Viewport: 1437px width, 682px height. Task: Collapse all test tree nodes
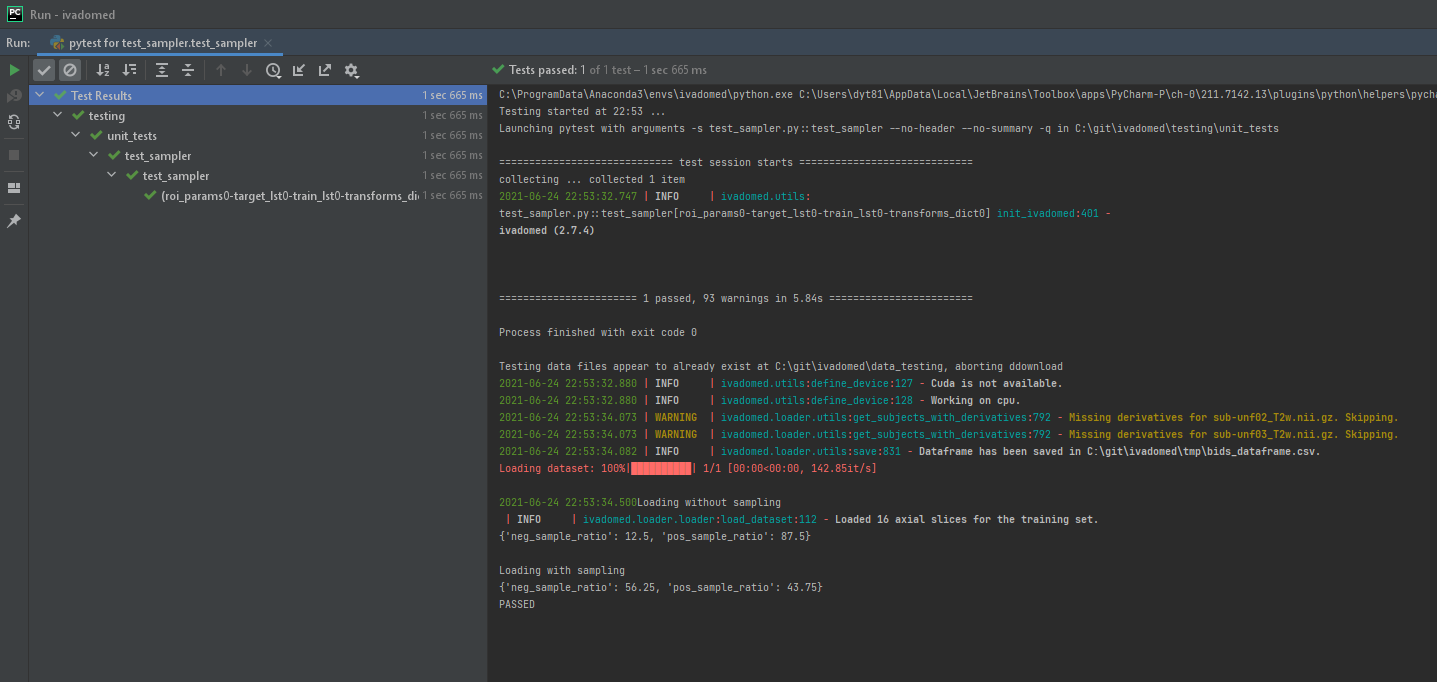coord(188,70)
